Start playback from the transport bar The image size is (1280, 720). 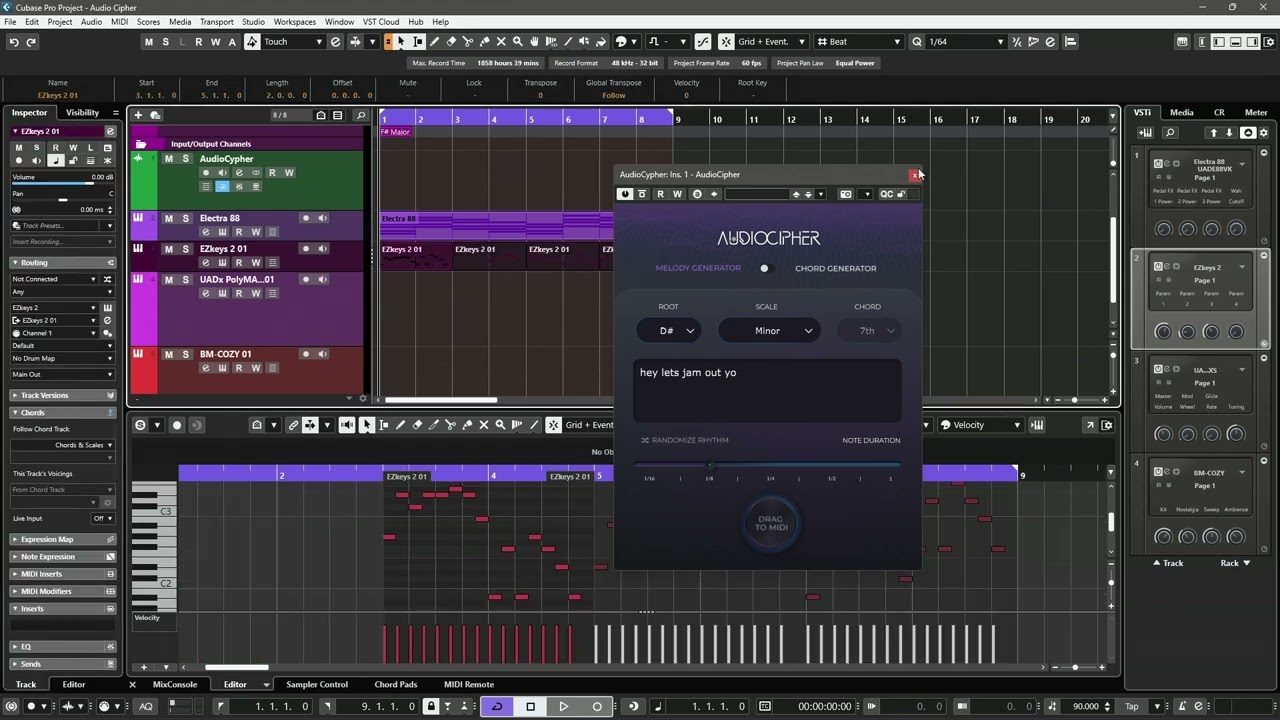point(563,706)
